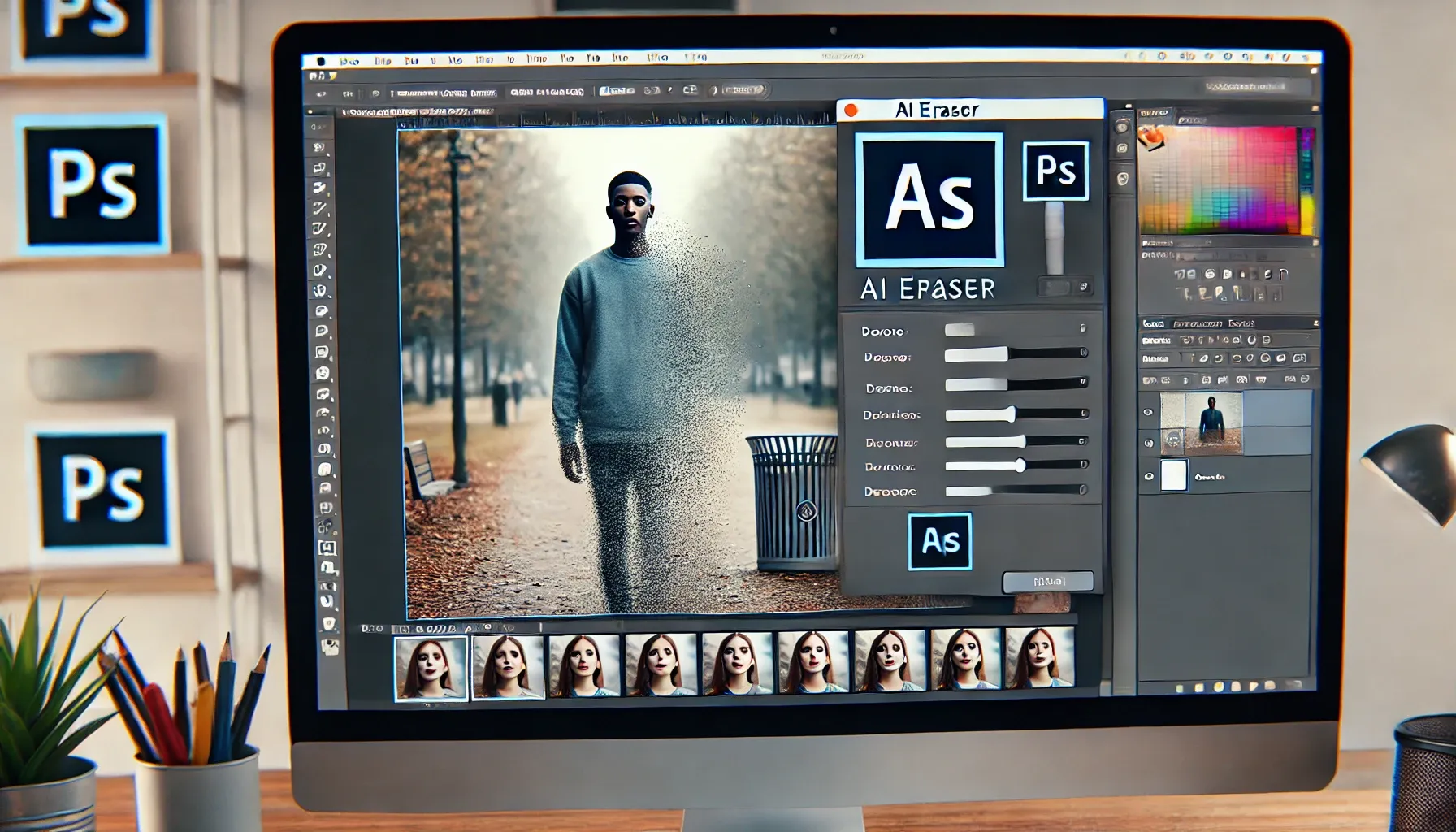Adjust the bottommost slider in AI Eraser panel

pos(1016,491)
